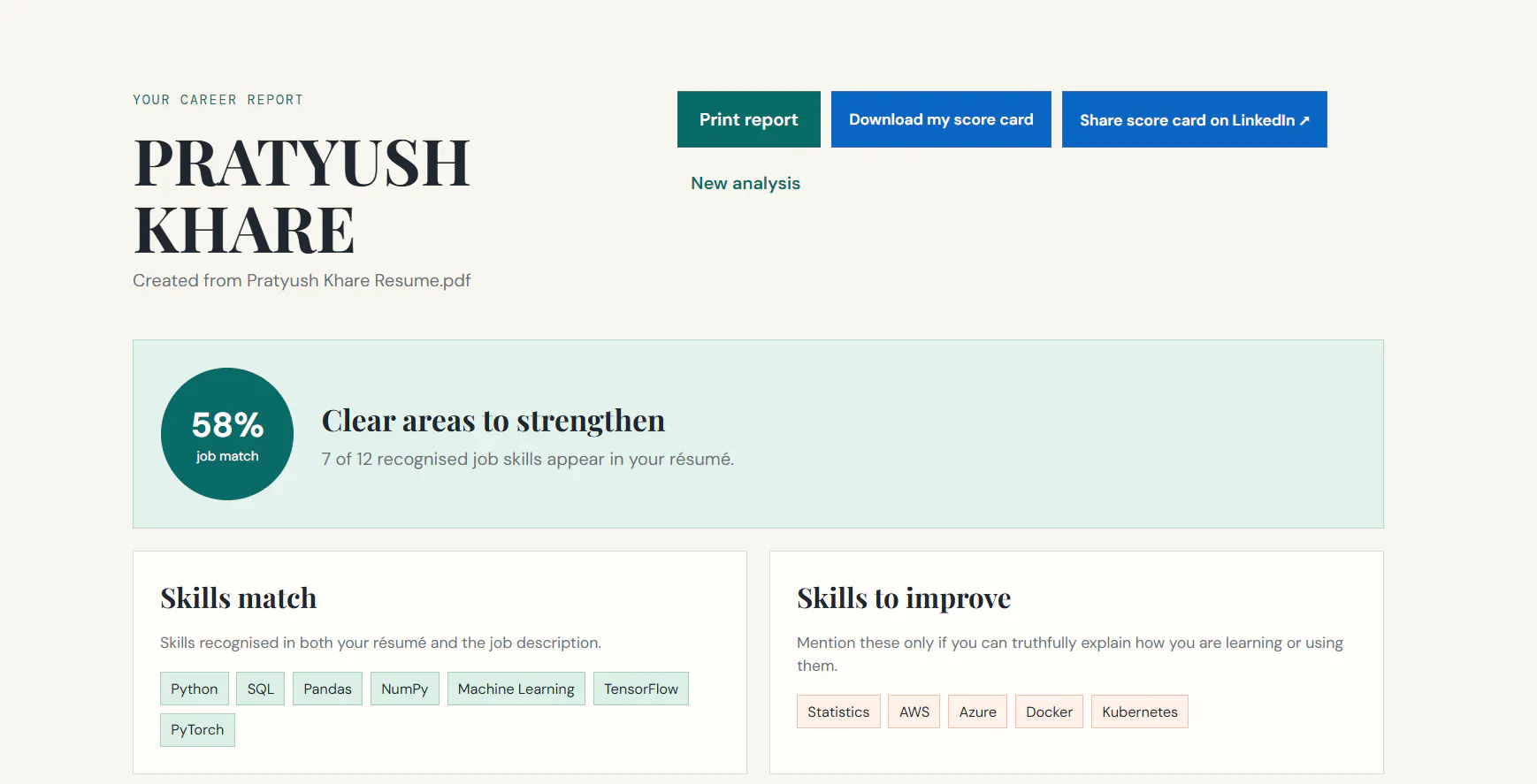The width and height of the screenshot is (1537, 784).
Task: Select the SQL skill tag
Action: point(261,689)
